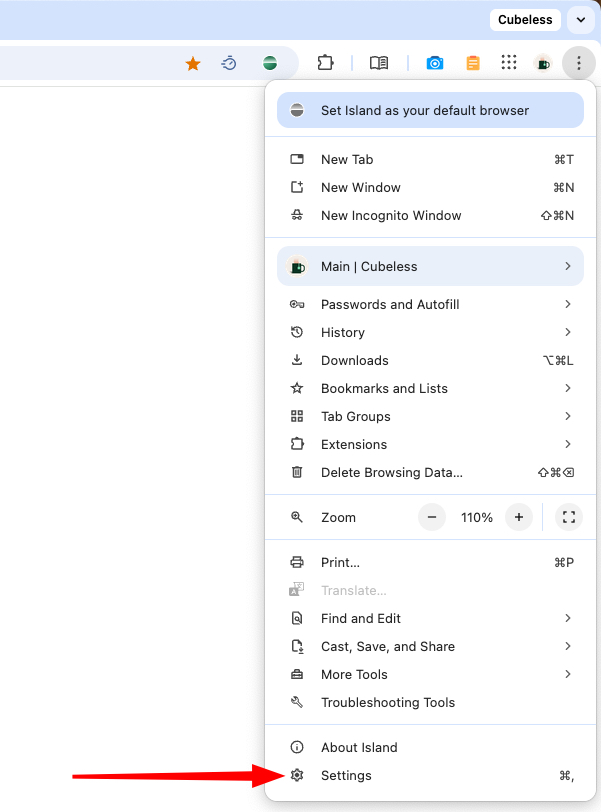The height and width of the screenshot is (812, 601).
Task: Click the green Island icon in address bar
Action: (x=270, y=63)
